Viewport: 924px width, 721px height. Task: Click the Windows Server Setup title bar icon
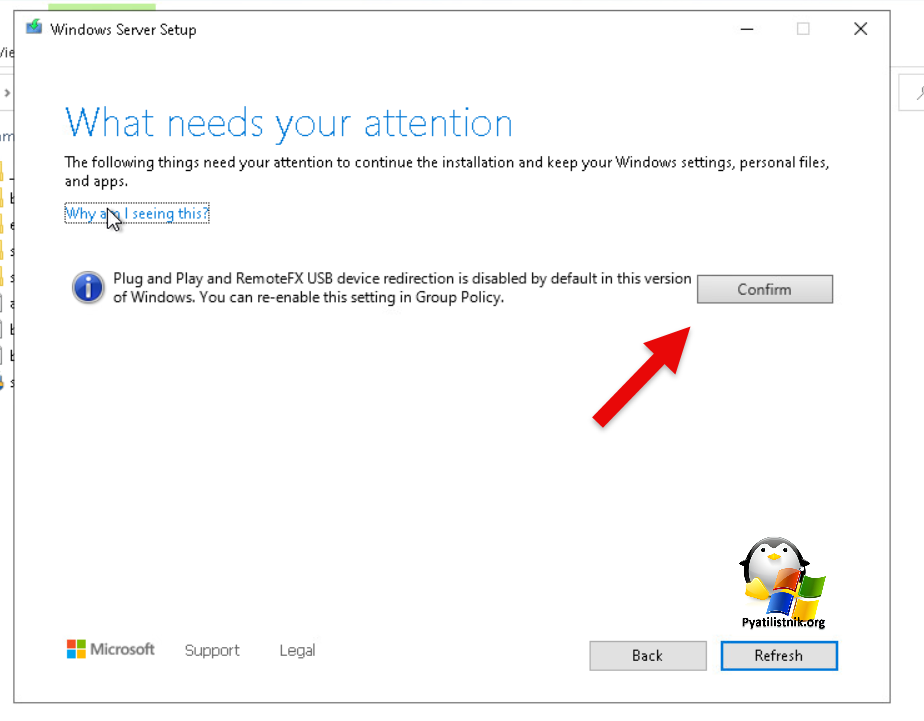(x=34, y=29)
